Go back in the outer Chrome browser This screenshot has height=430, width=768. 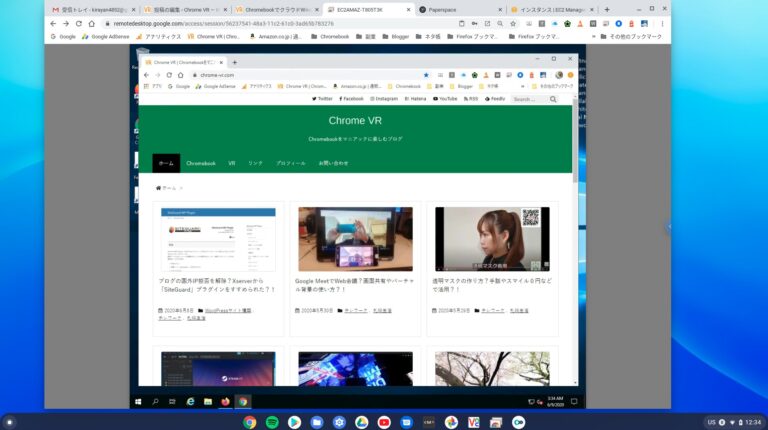pyautogui.click(x=53, y=24)
